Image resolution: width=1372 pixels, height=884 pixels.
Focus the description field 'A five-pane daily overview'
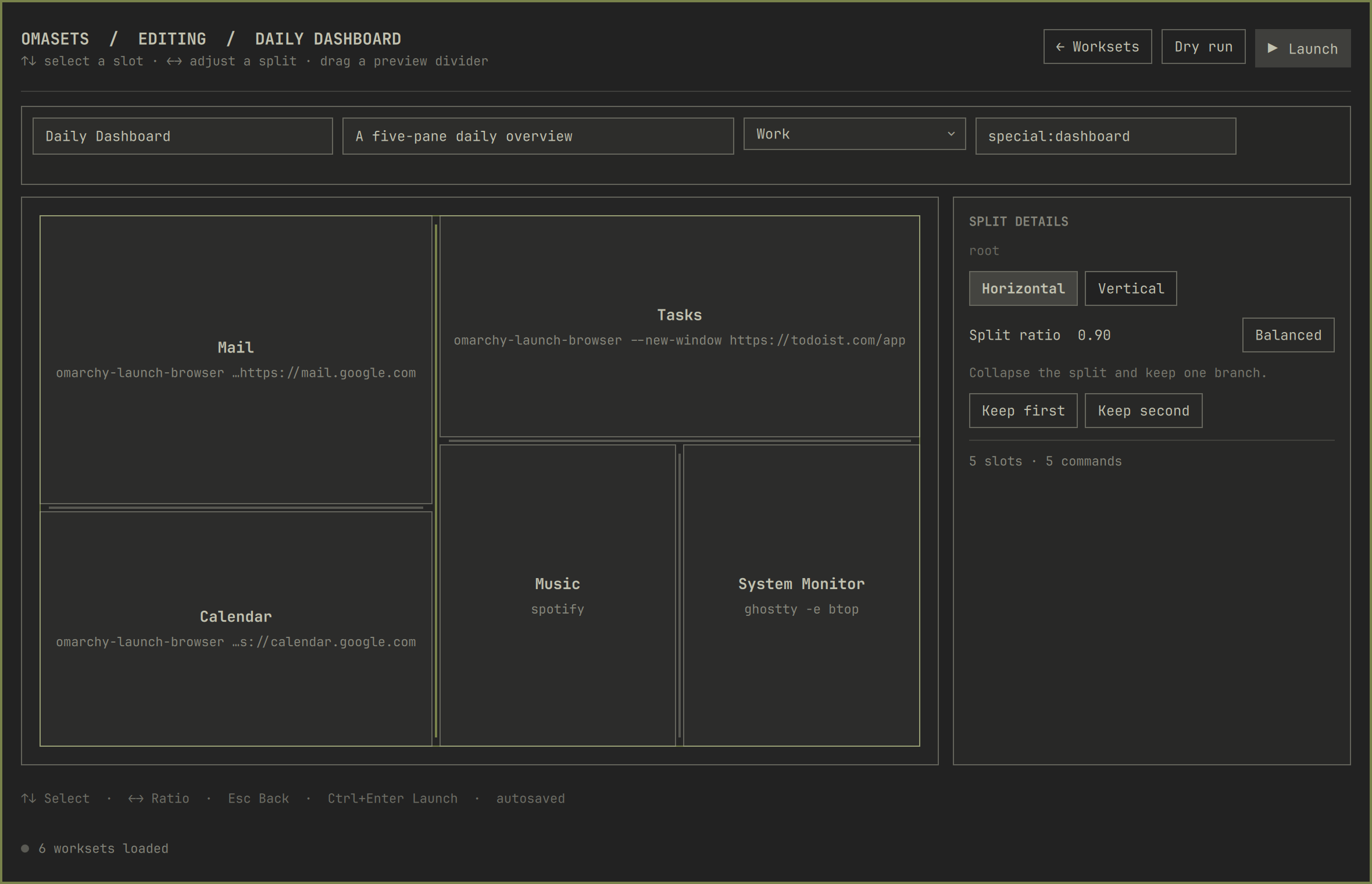538,136
